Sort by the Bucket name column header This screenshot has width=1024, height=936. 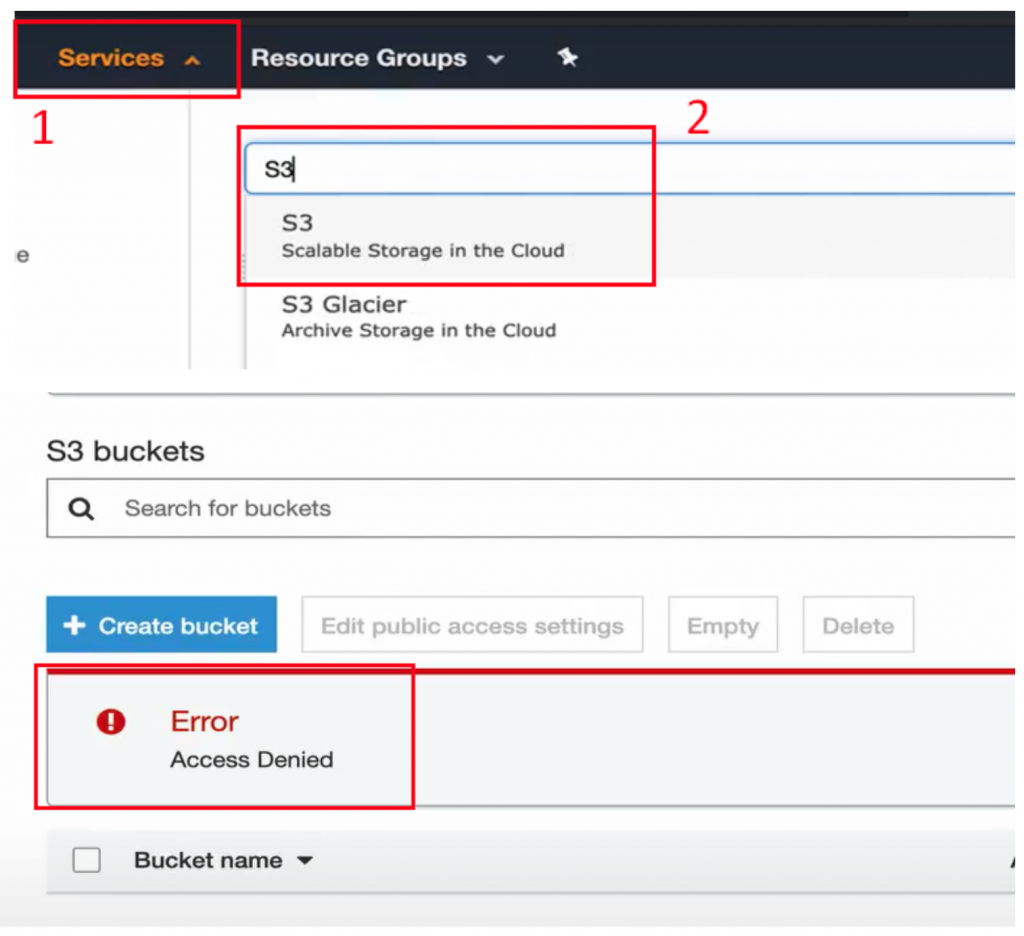208,860
